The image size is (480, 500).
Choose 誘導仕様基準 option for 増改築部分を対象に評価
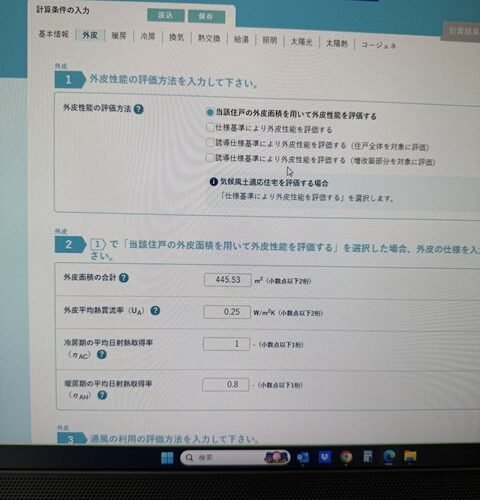pos(209,157)
